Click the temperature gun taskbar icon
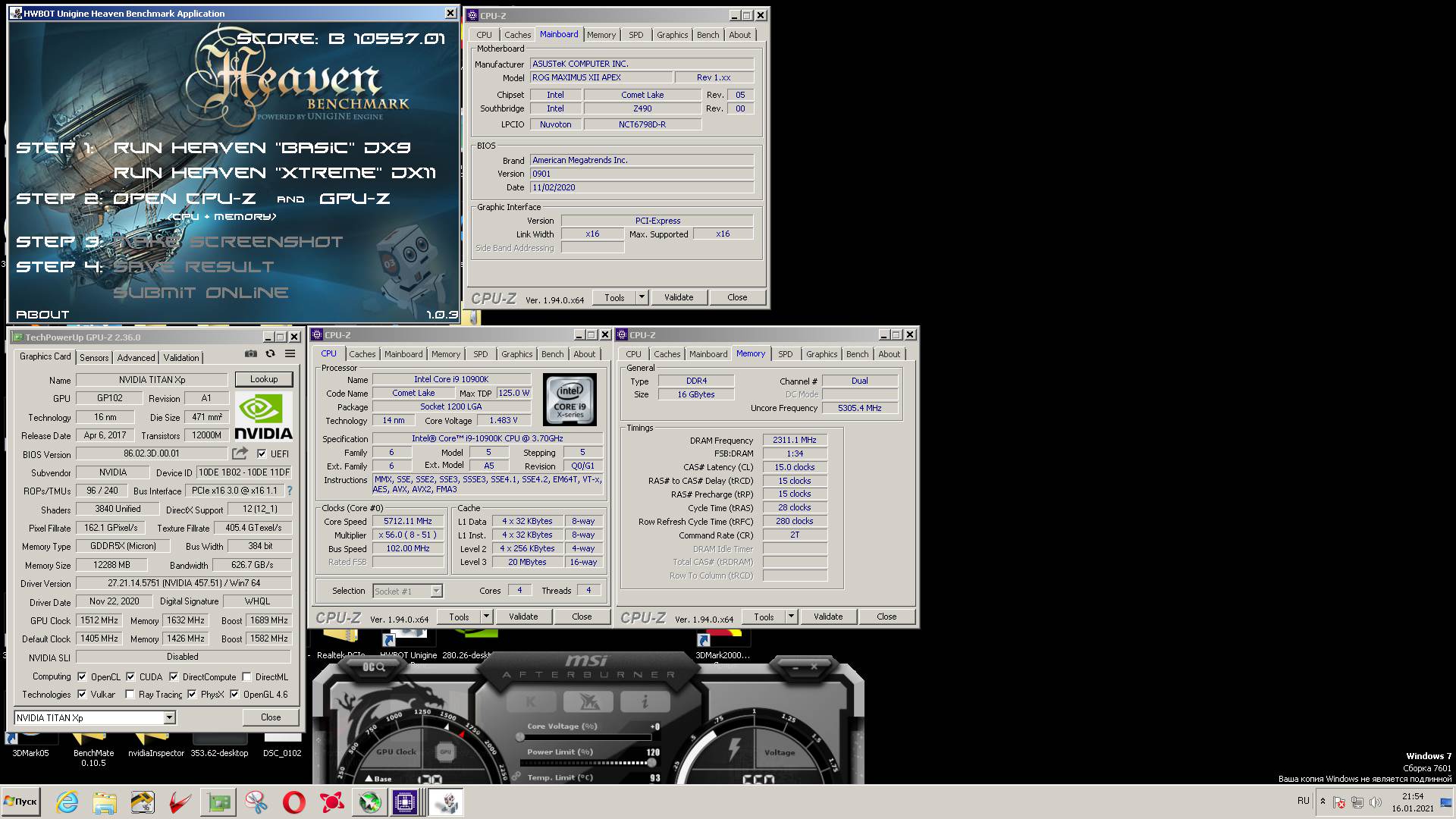 click(143, 802)
